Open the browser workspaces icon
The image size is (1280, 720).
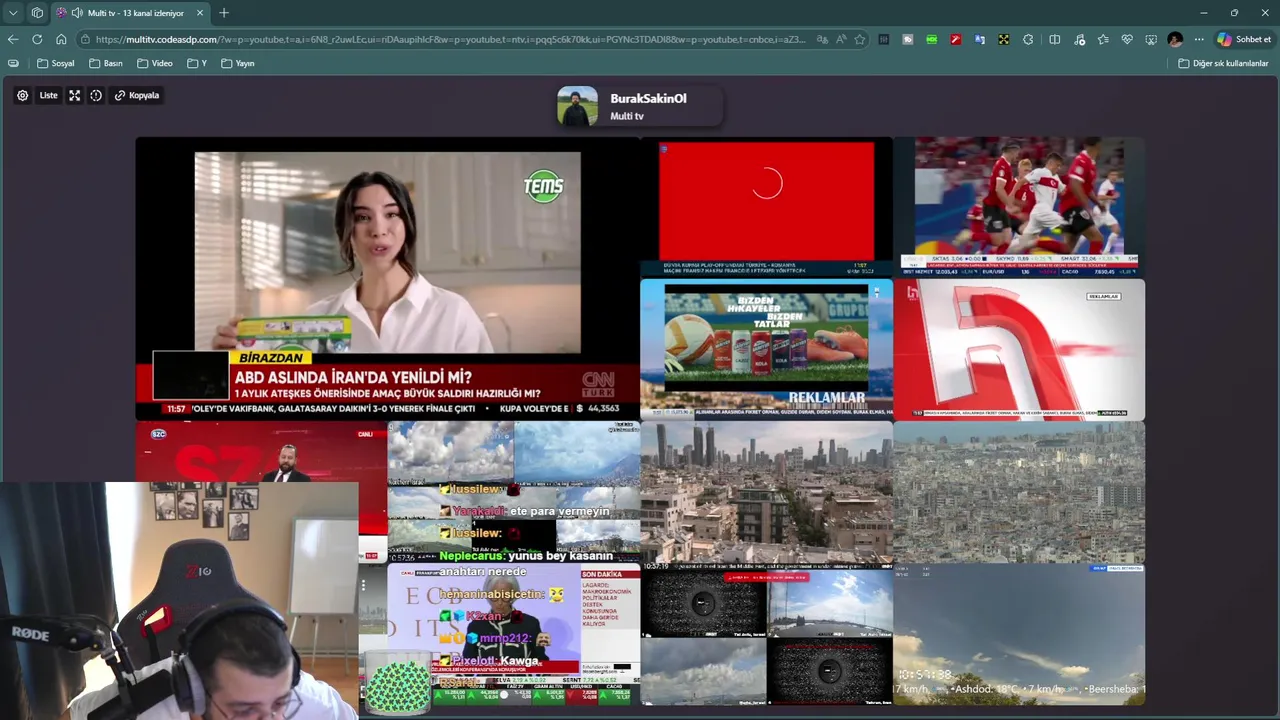(x=37, y=13)
